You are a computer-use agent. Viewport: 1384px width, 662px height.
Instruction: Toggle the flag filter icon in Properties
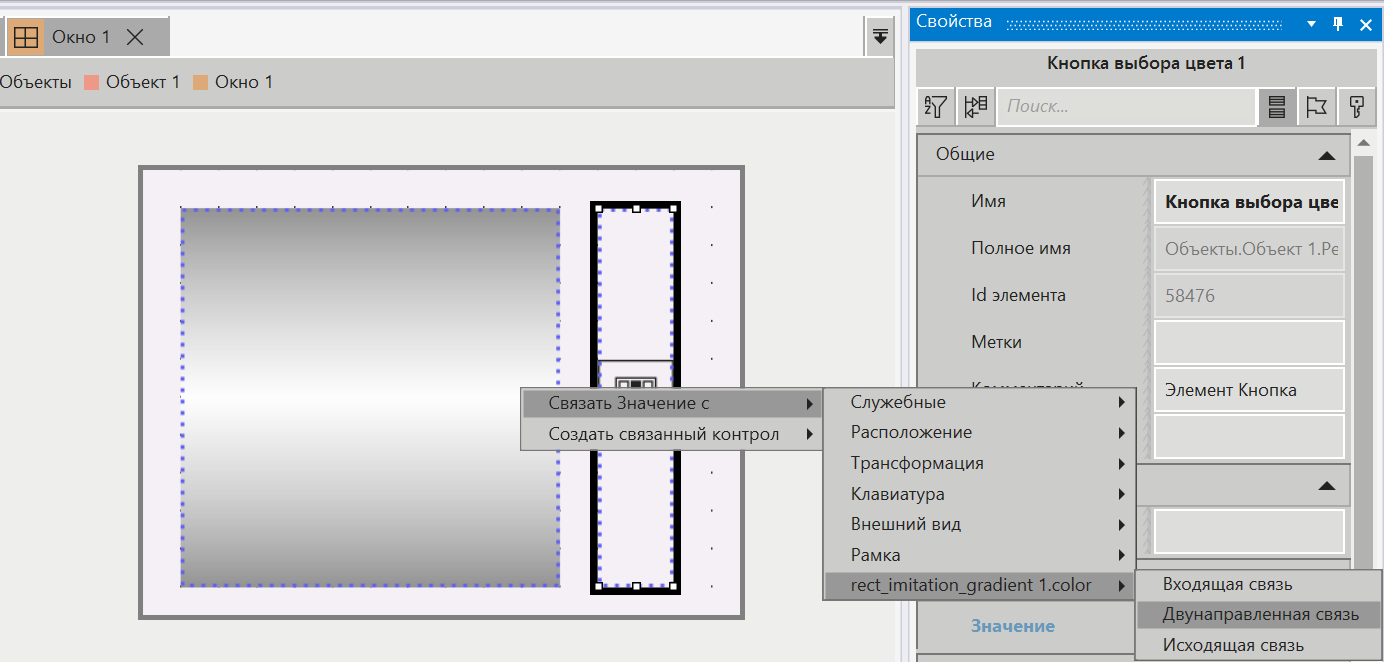pos(1316,107)
